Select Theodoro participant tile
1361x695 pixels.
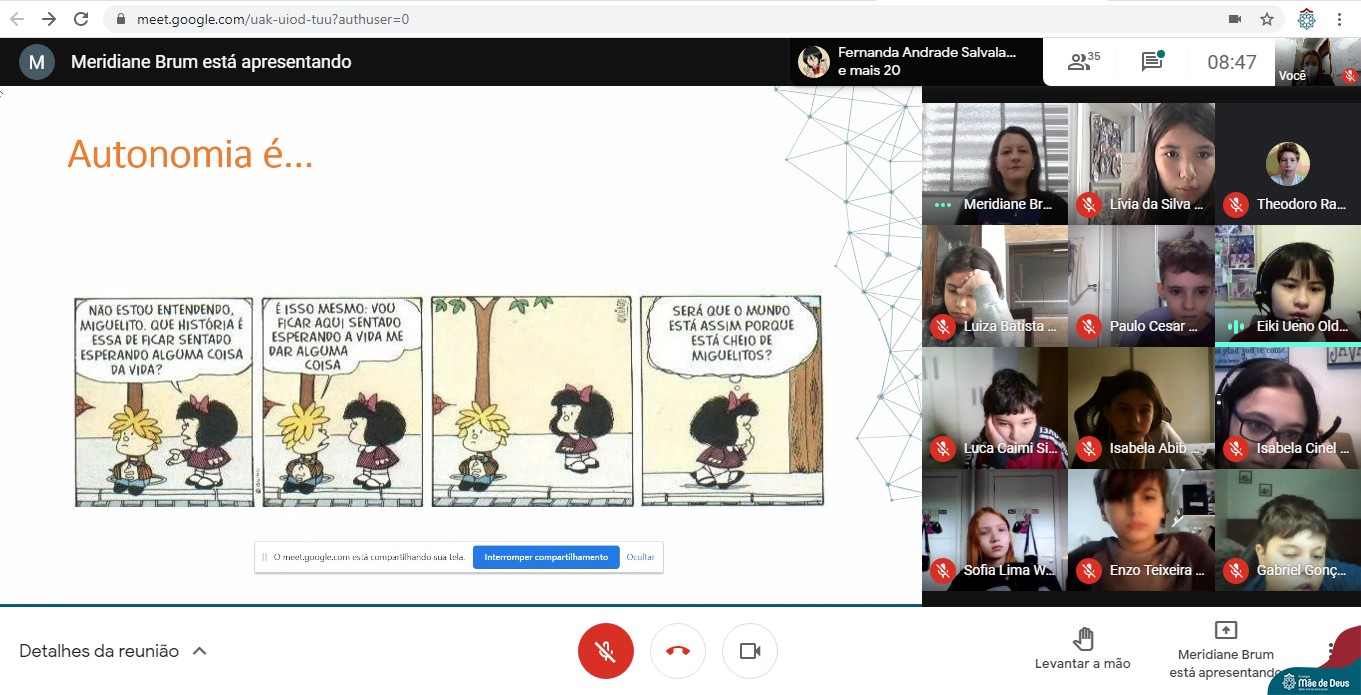click(x=1287, y=163)
